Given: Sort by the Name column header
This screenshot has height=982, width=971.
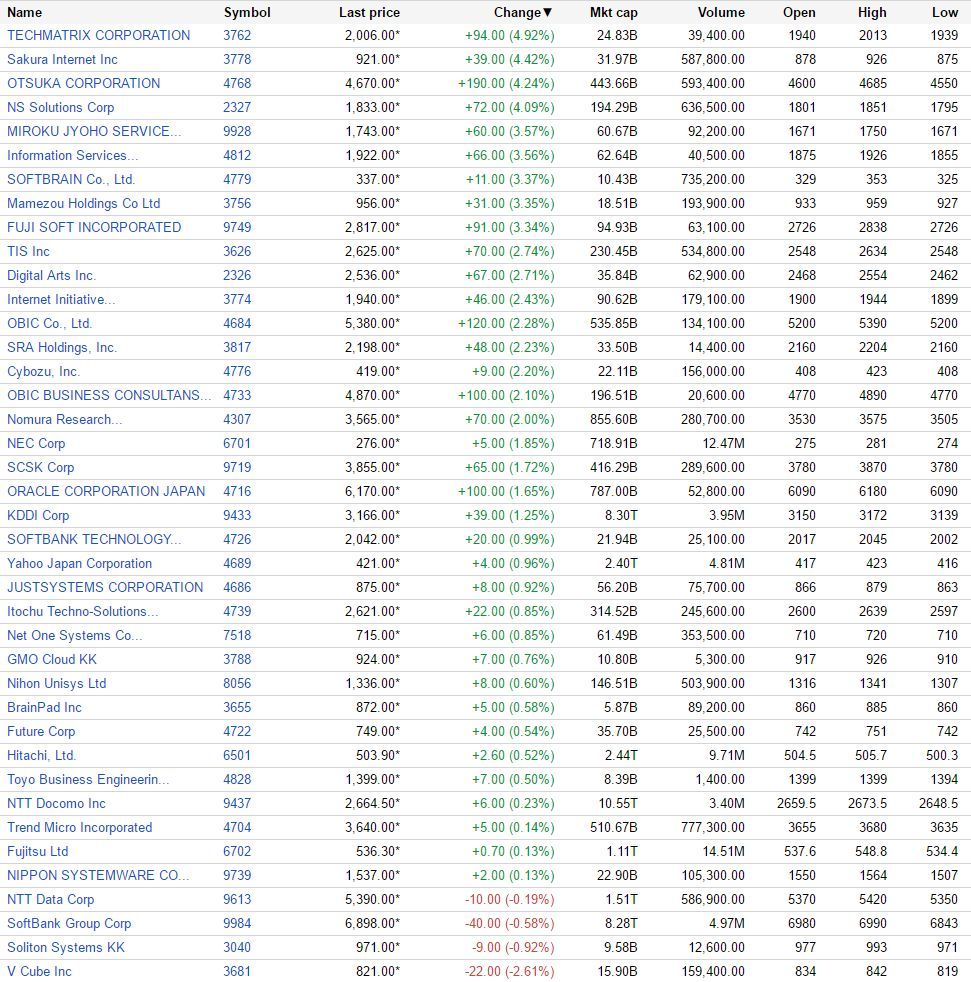Looking at the screenshot, I should [24, 13].
